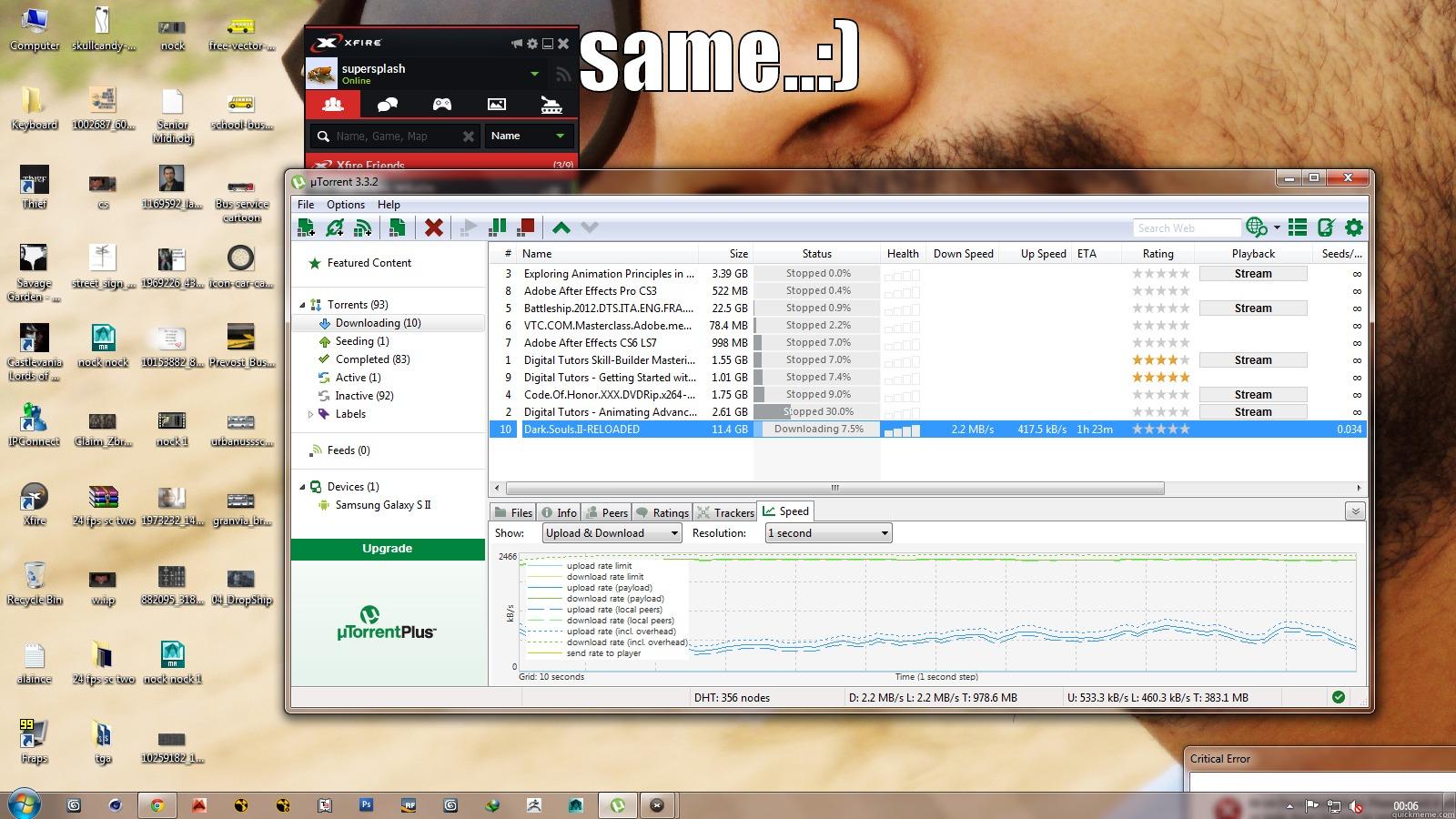The height and width of the screenshot is (819, 1456).
Task: Open Xfire chat bubbles tab
Action: (387, 104)
